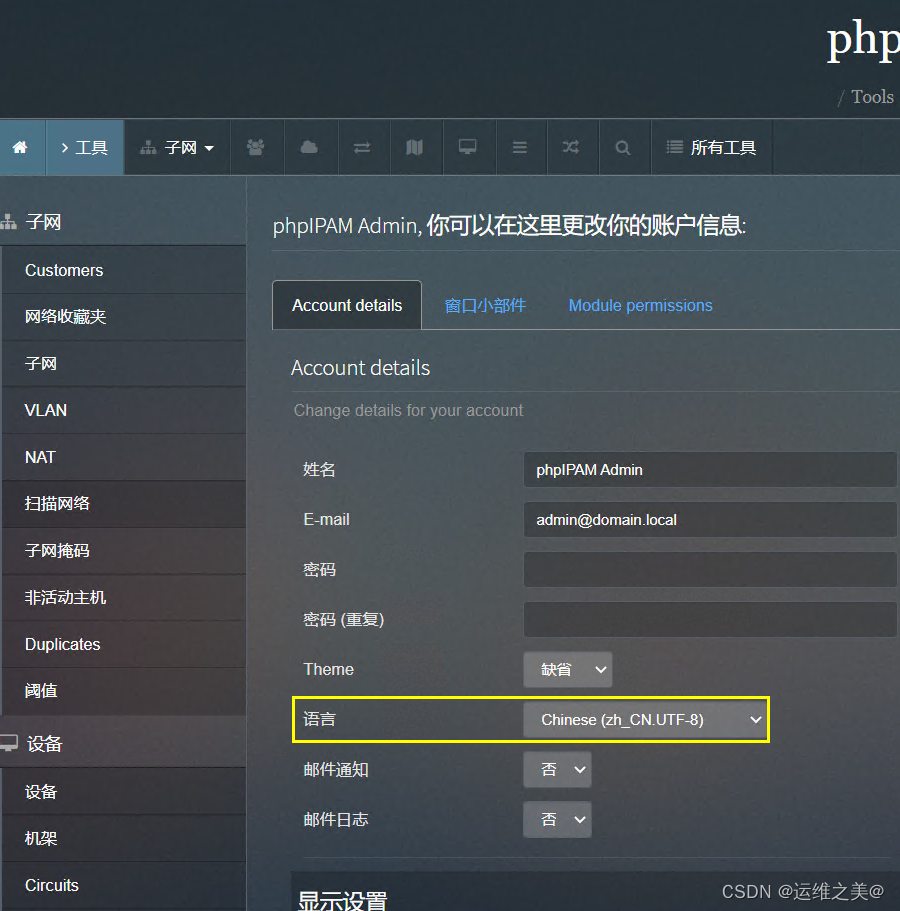
Task: Switch to the 窗口小部件 tab
Action: coord(485,306)
